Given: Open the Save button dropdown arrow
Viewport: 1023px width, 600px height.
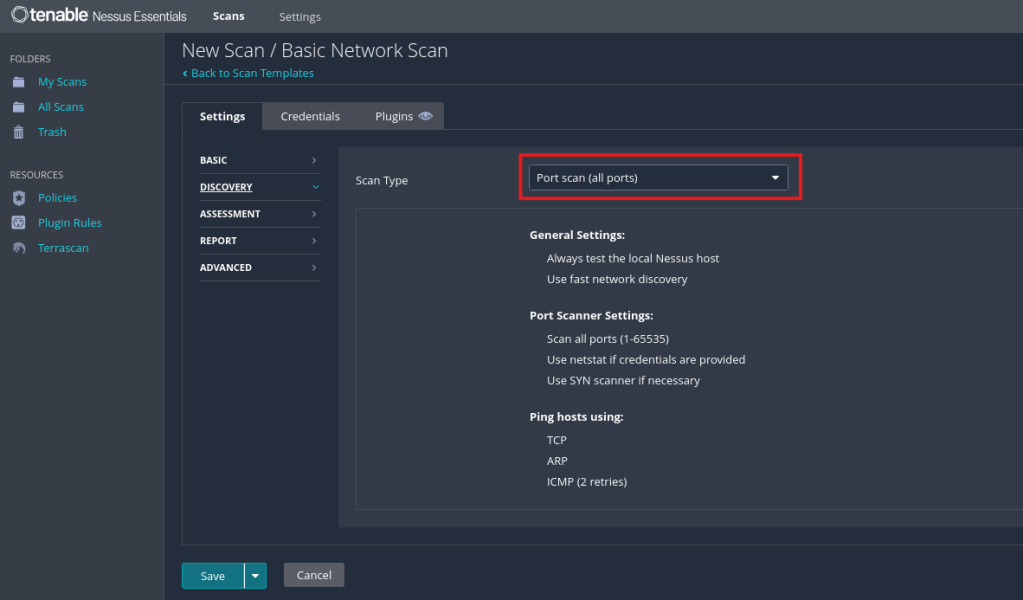Looking at the screenshot, I should 256,575.
